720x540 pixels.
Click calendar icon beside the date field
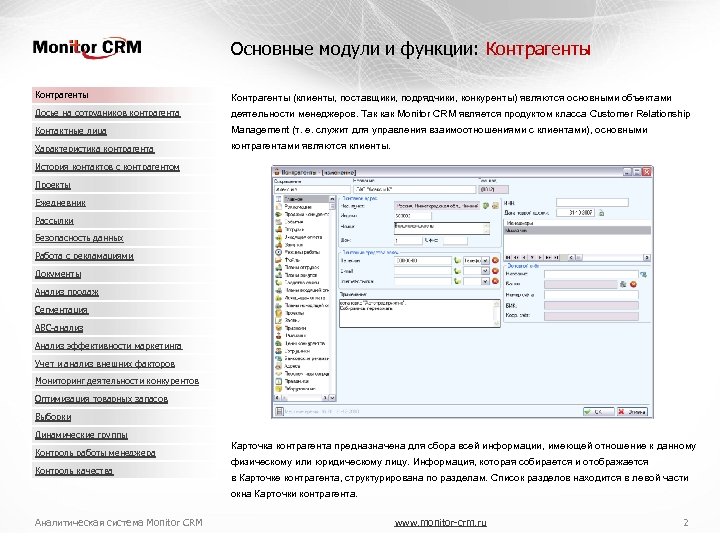[602, 213]
